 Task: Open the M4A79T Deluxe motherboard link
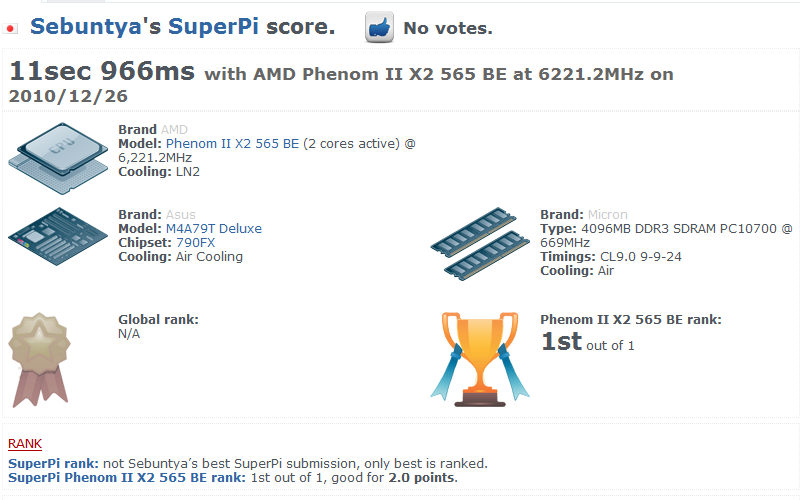(x=214, y=229)
